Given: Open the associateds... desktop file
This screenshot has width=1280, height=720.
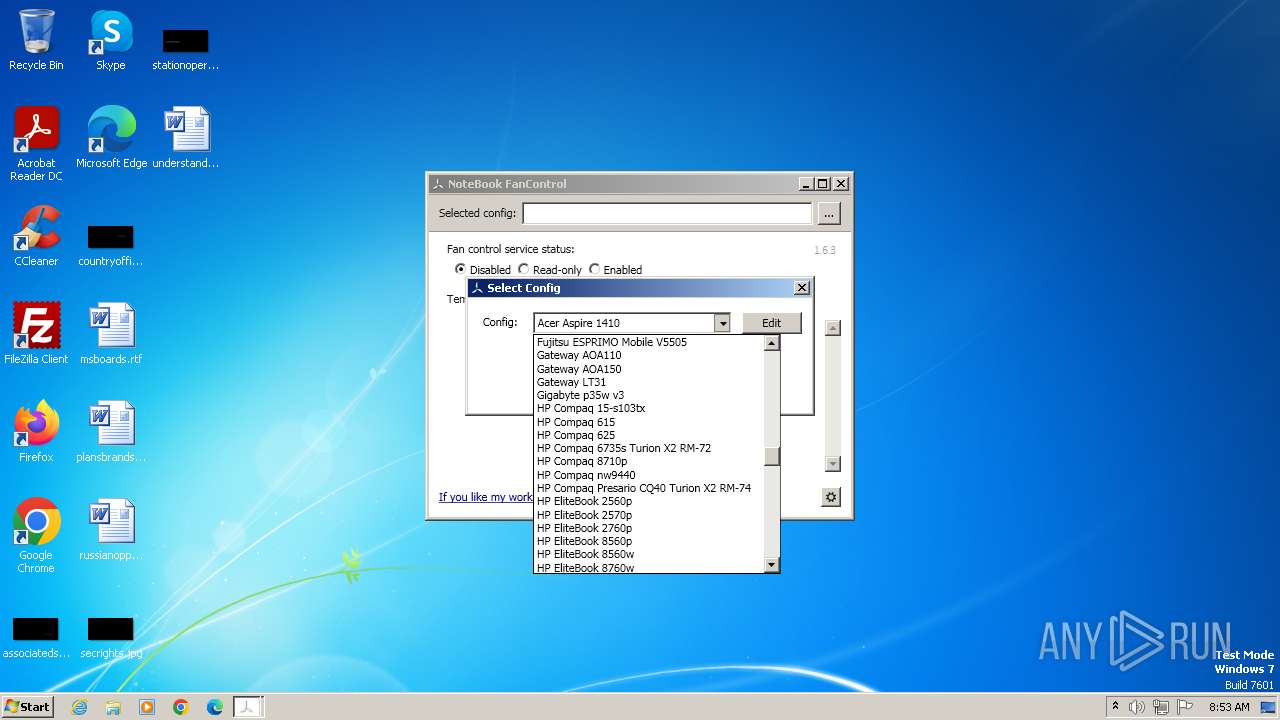Looking at the screenshot, I should [36, 637].
